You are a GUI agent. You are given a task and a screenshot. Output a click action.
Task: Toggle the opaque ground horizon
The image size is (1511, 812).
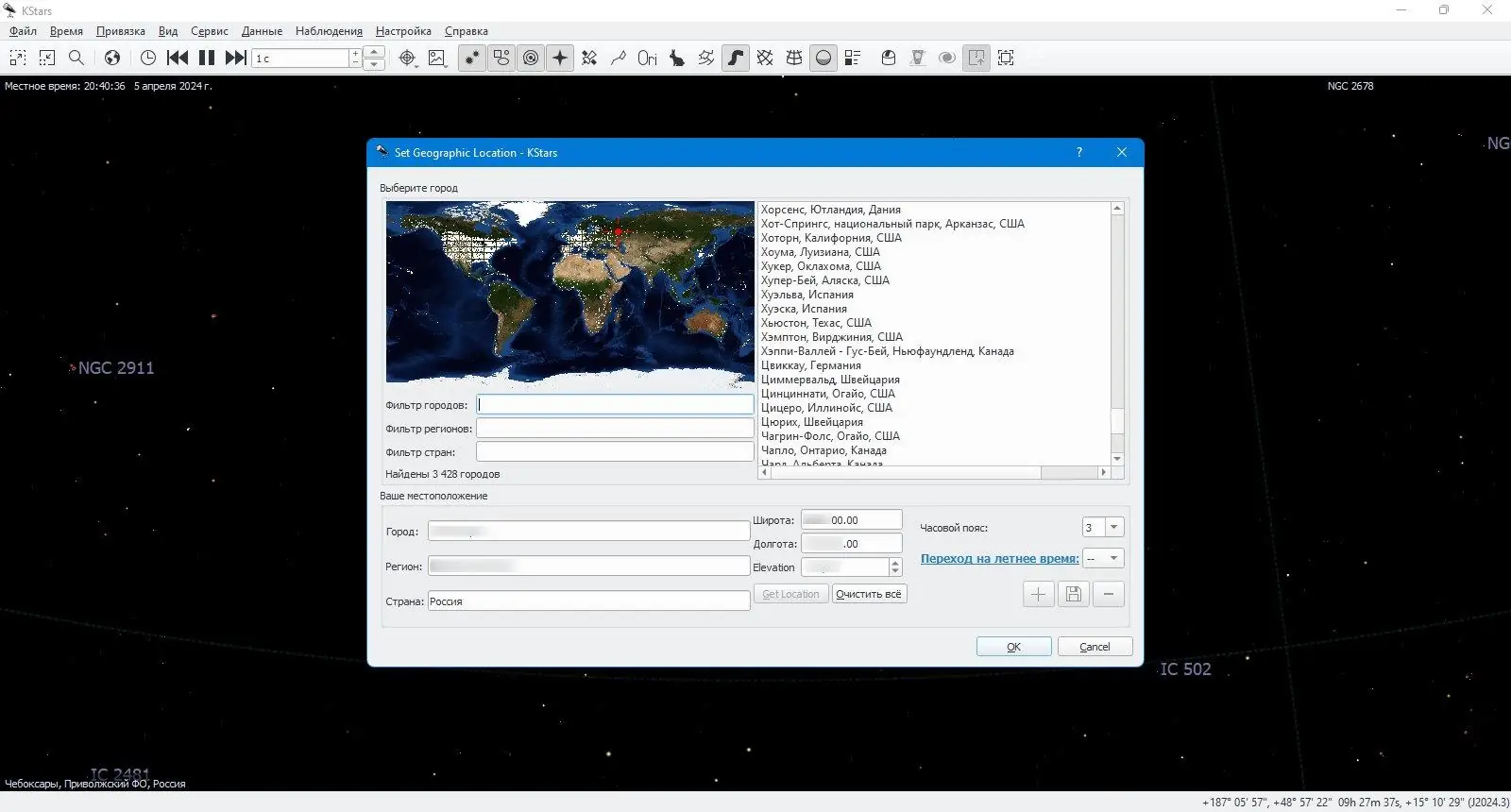(x=823, y=58)
